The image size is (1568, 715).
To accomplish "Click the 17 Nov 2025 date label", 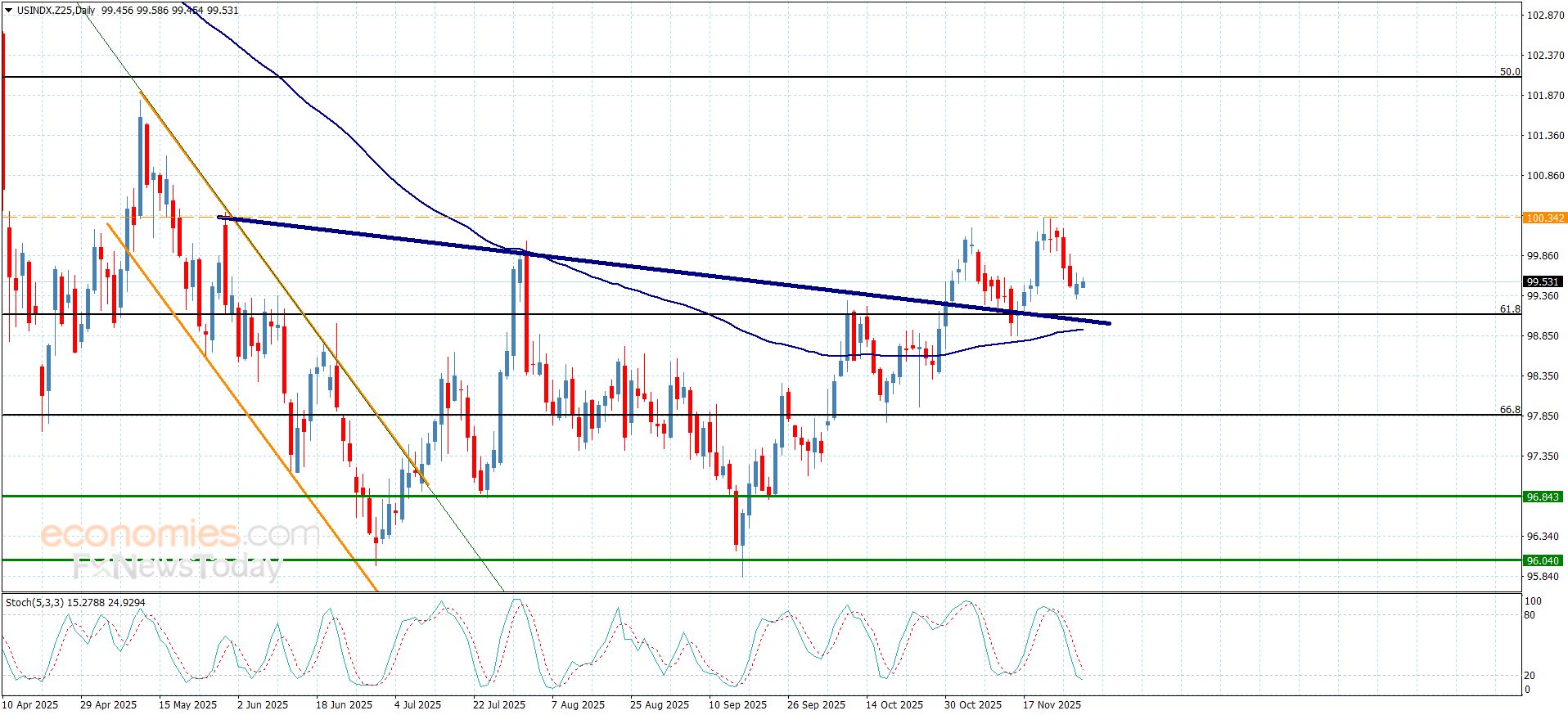I will [x=1052, y=704].
